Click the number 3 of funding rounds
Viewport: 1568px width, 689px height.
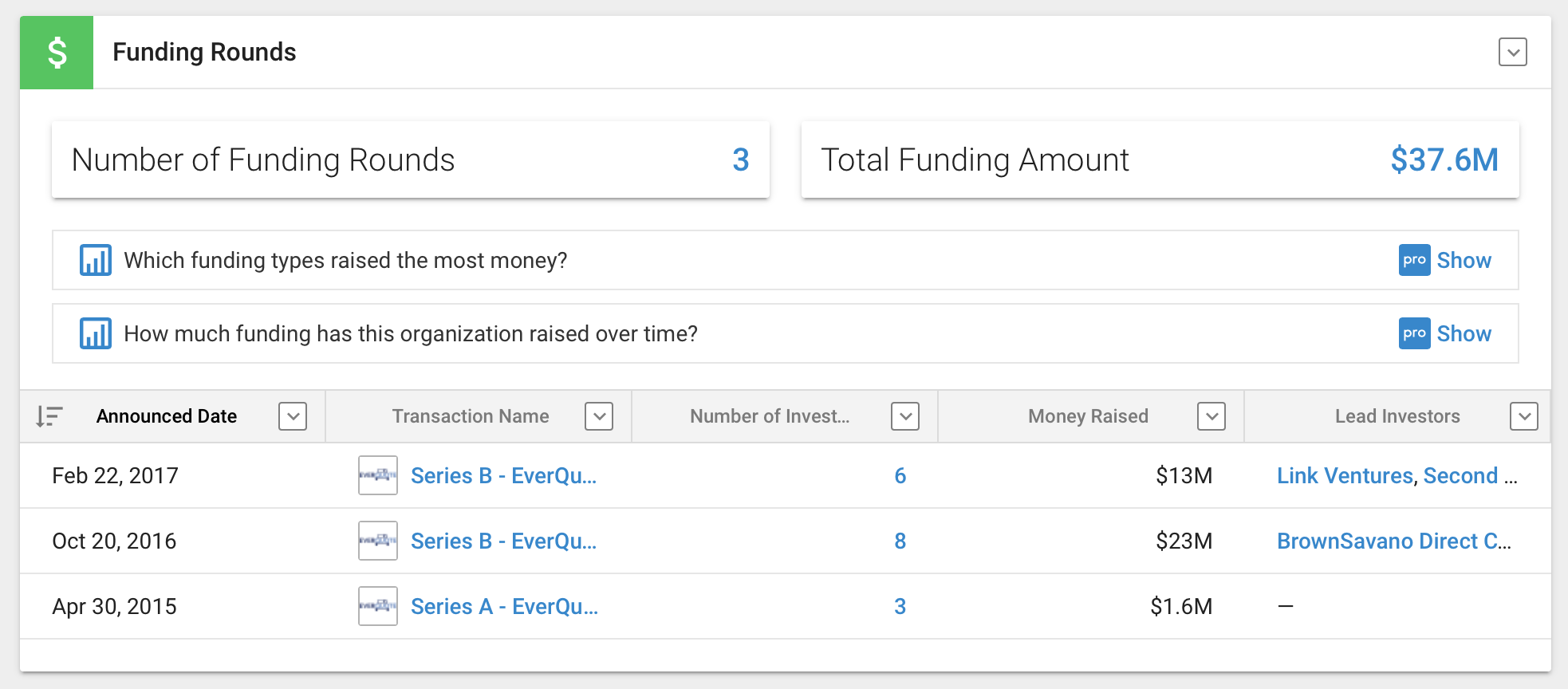[741, 159]
